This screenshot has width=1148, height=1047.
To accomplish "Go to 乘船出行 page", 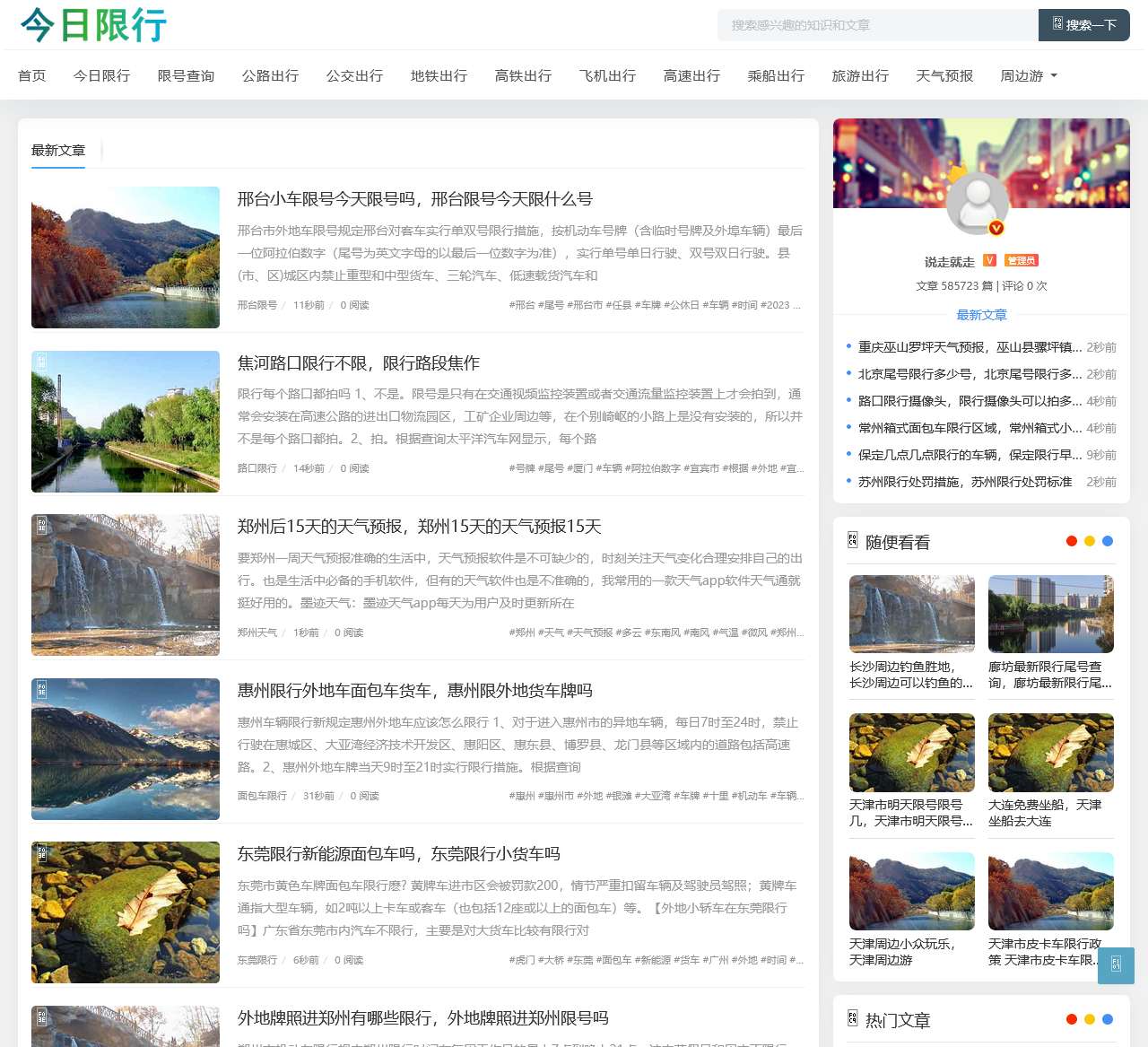I will pyautogui.click(x=777, y=75).
